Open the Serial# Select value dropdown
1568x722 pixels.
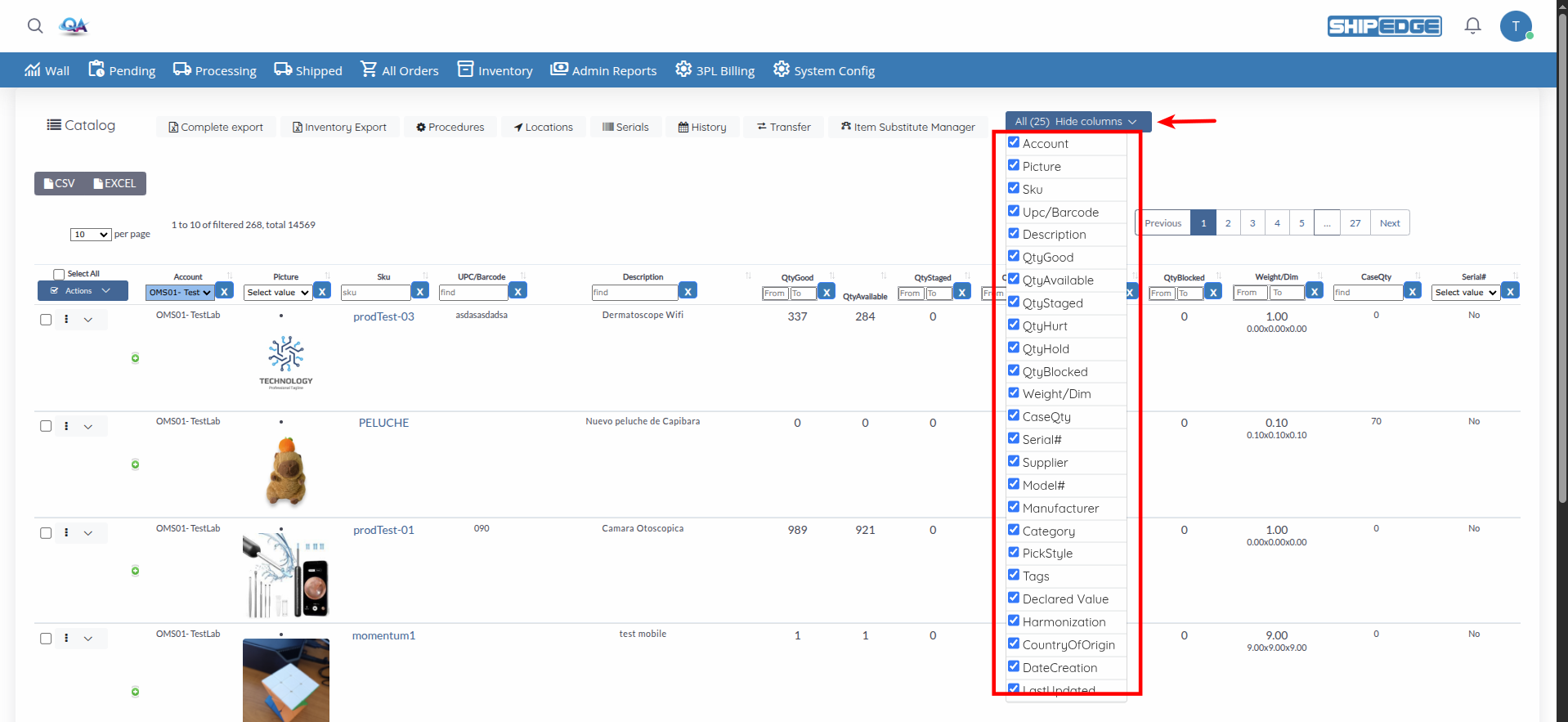coord(1466,292)
